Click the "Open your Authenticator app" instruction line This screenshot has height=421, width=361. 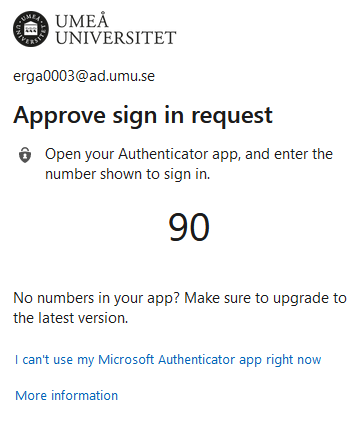(x=189, y=154)
